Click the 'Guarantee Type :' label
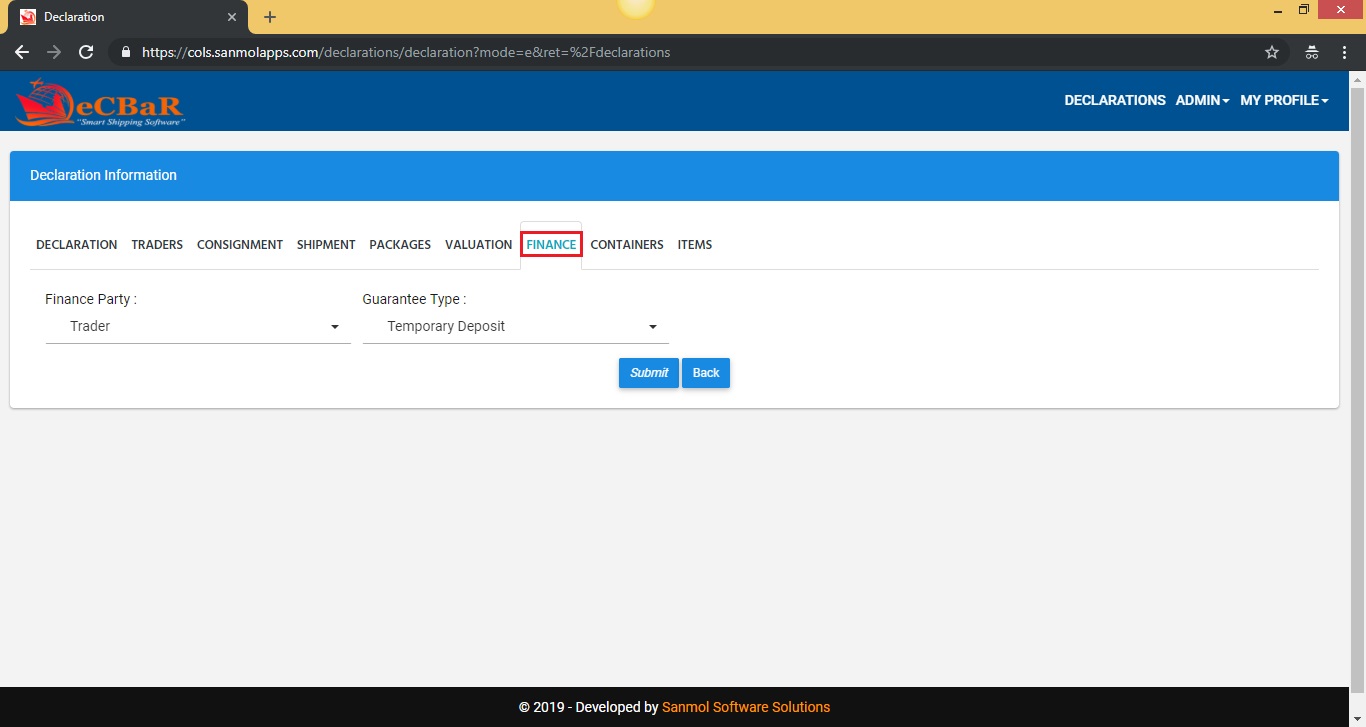 (x=414, y=299)
